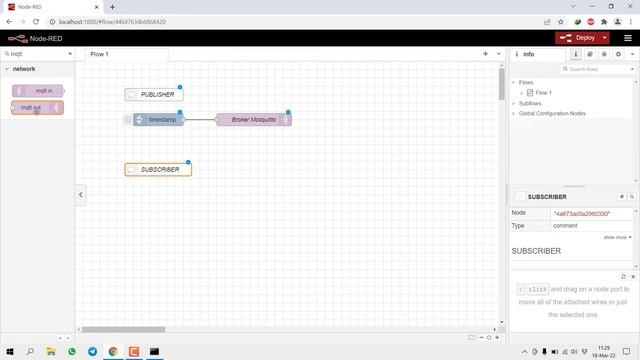Click the timestamp inject node
The height and width of the screenshot is (360, 640).
159,120
